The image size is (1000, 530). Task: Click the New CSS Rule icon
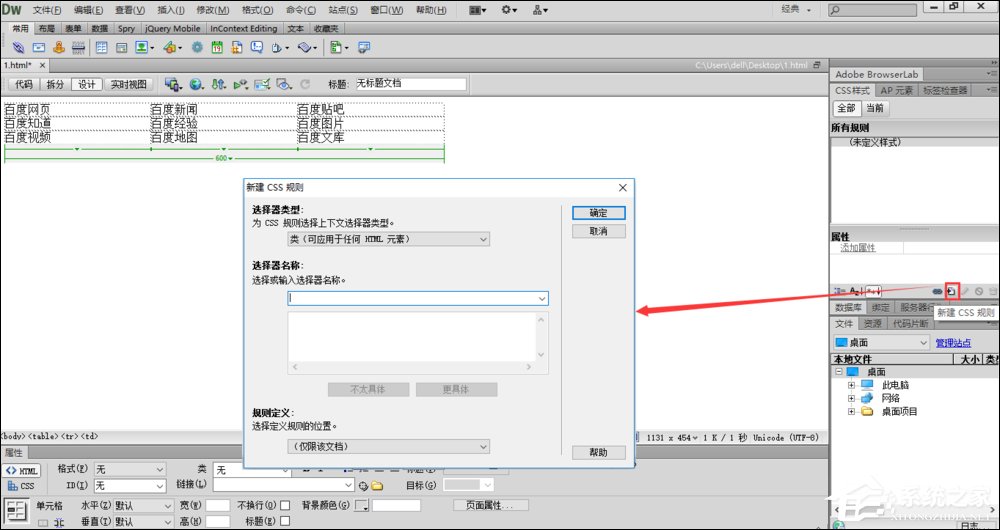pyautogui.click(x=952, y=291)
